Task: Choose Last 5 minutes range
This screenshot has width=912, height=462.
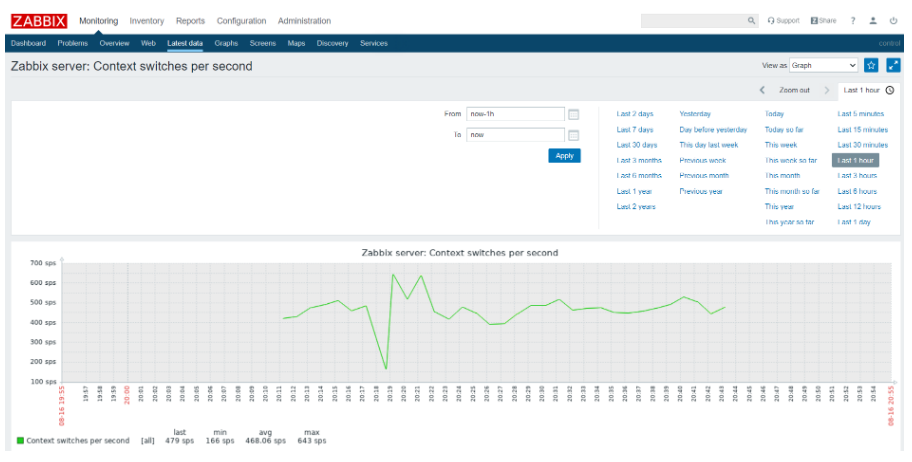Action: [860, 114]
